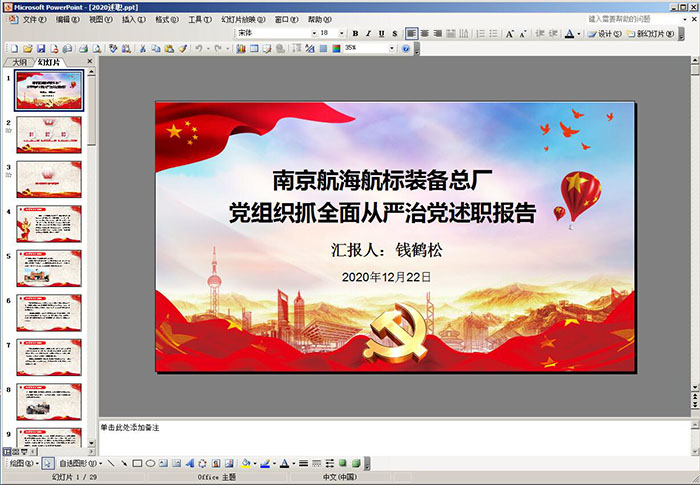Run the spelling check
The image size is (700, 485).
click(113, 49)
